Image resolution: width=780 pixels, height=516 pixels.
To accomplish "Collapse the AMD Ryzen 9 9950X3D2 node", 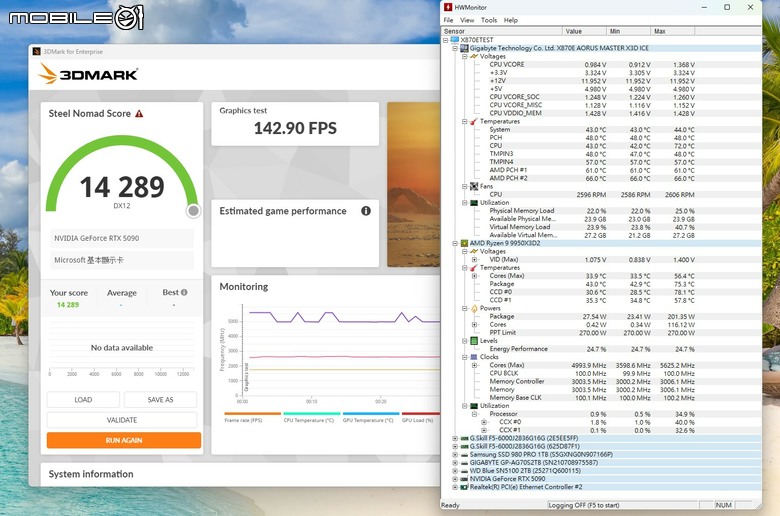I will (455, 243).
